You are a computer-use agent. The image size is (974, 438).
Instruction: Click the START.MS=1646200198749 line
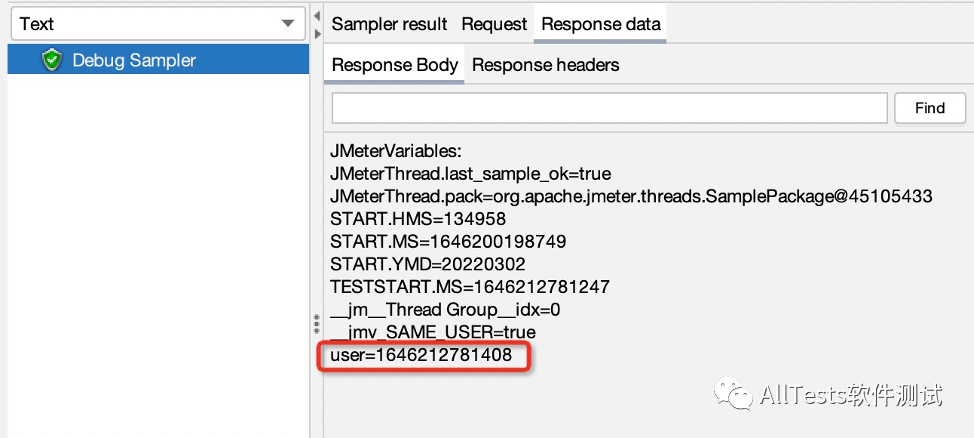pyautogui.click(x=448, y=241)
